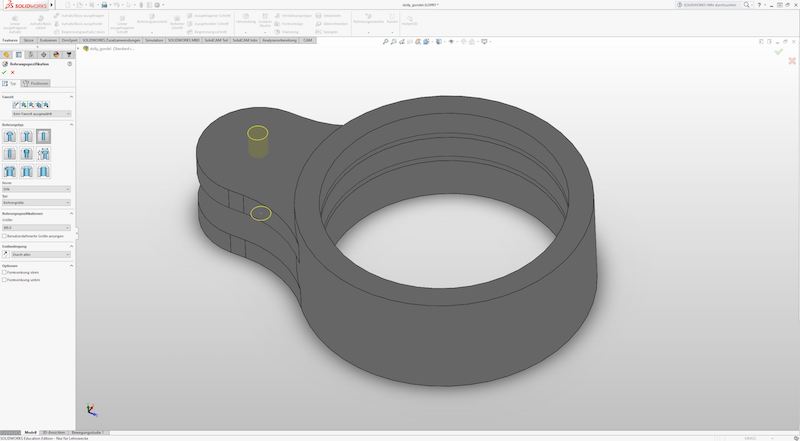This screenshot has height=441, width=800.
Task: Open View Orientation icon in view toolbar
Action: coord(426,41)
